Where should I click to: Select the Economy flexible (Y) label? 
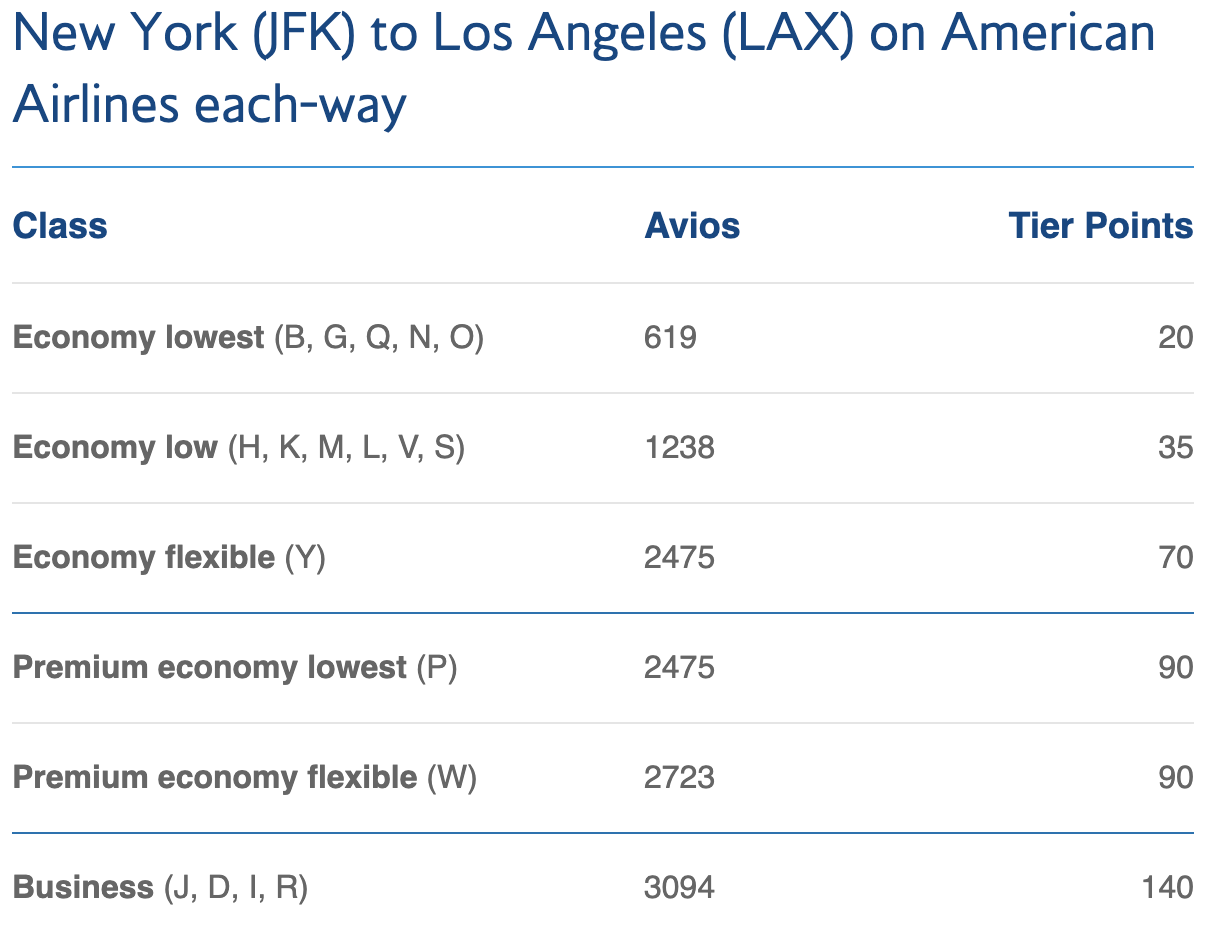169,557
